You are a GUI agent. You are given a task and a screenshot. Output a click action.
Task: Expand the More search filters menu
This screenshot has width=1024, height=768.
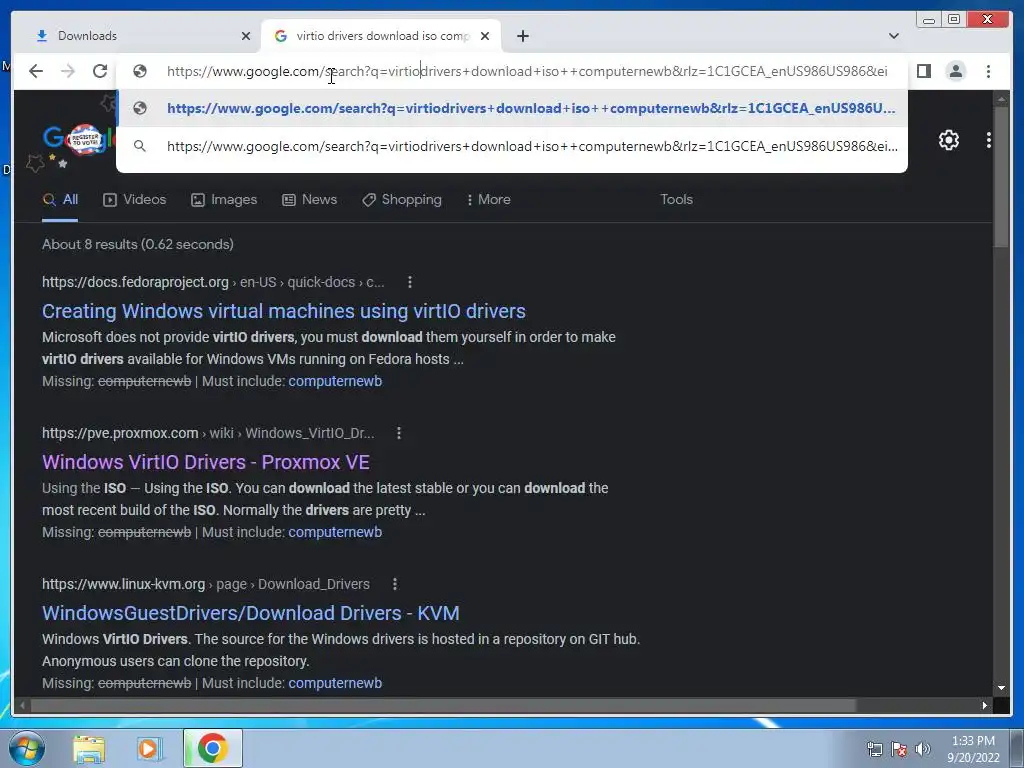(488, 200)
